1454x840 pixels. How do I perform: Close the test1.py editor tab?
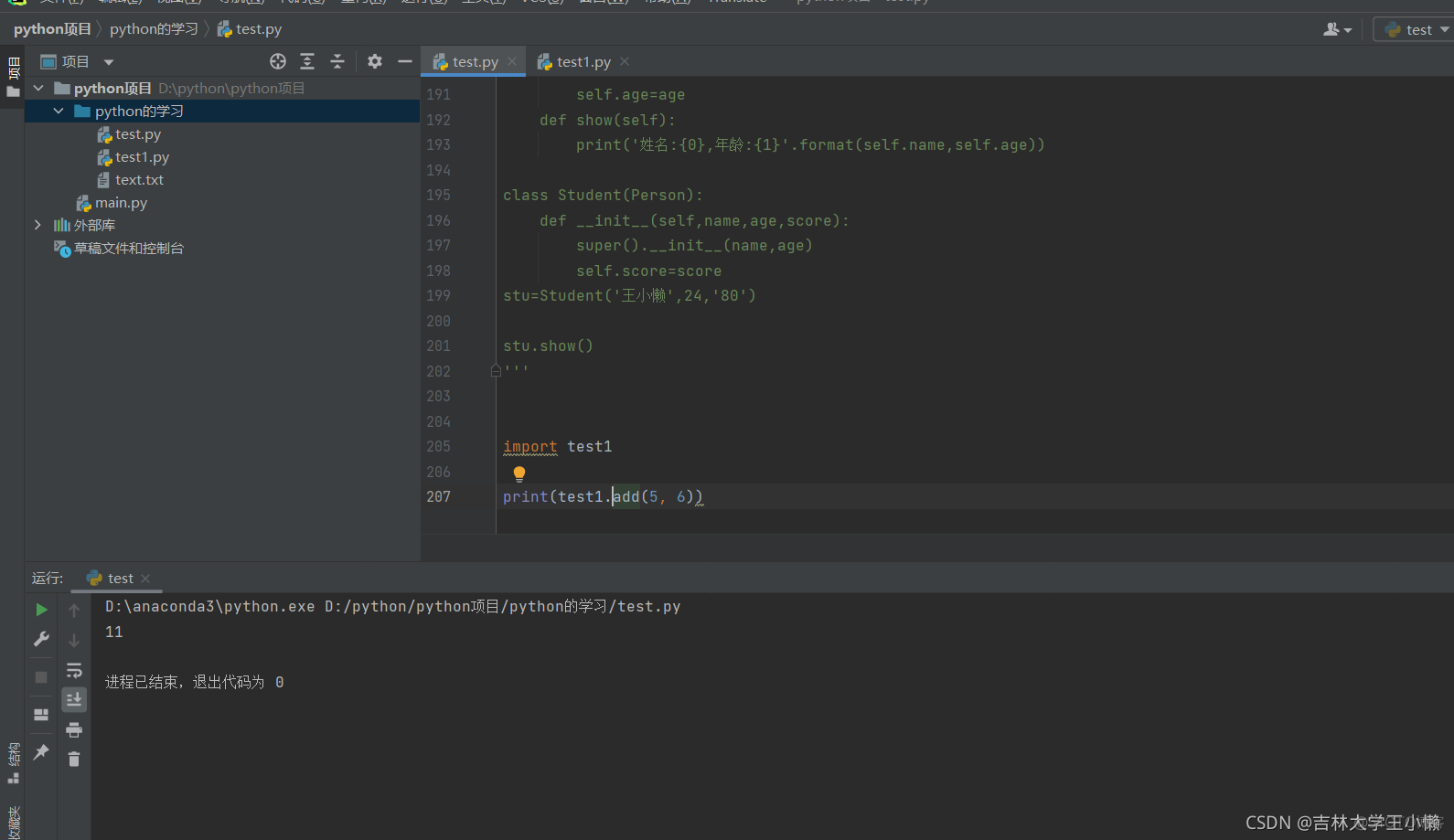pyautogui.click(x=625, y=61)
